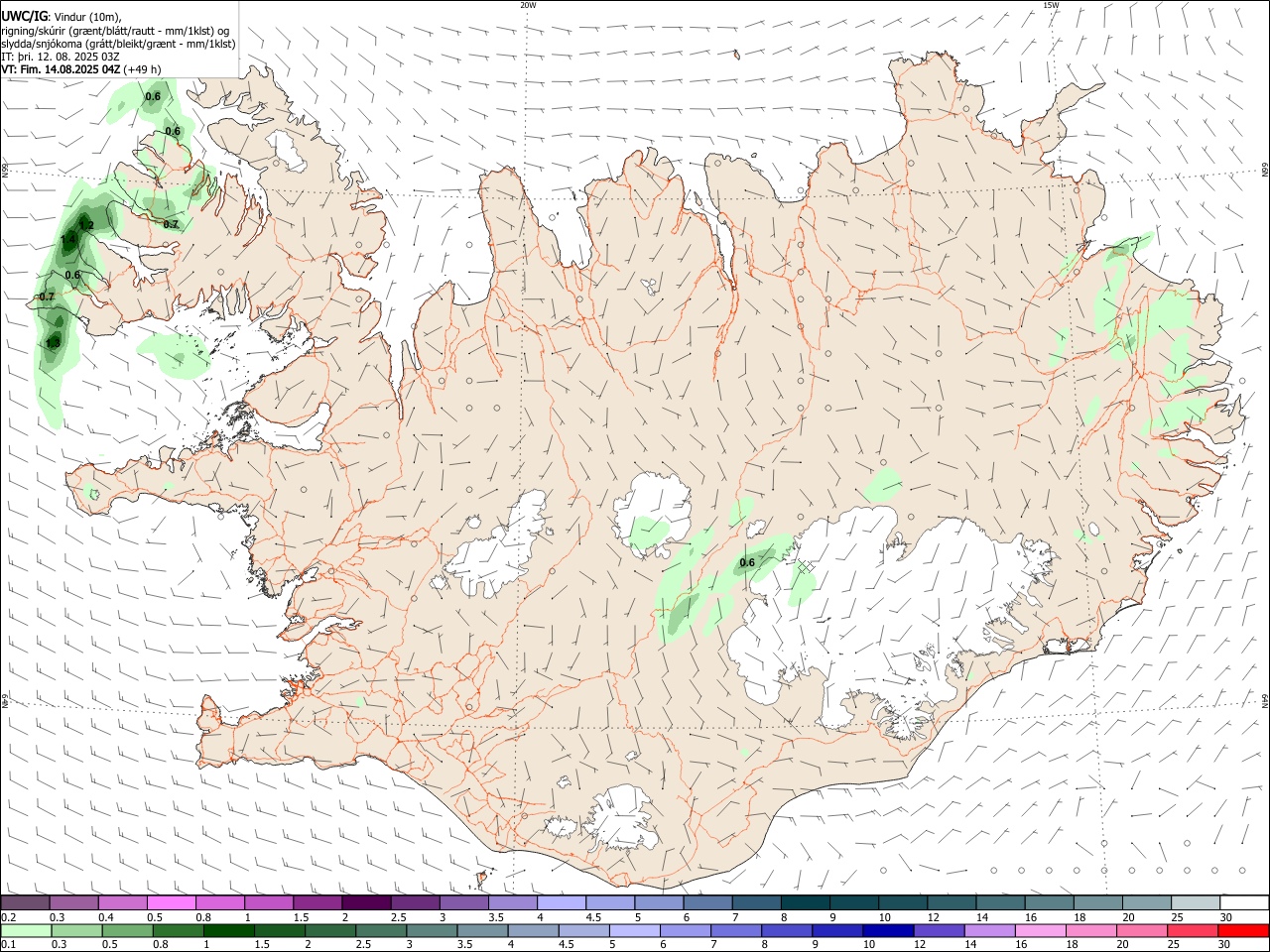Click the 'Vindur (10m)' caption text

point(86,18)
